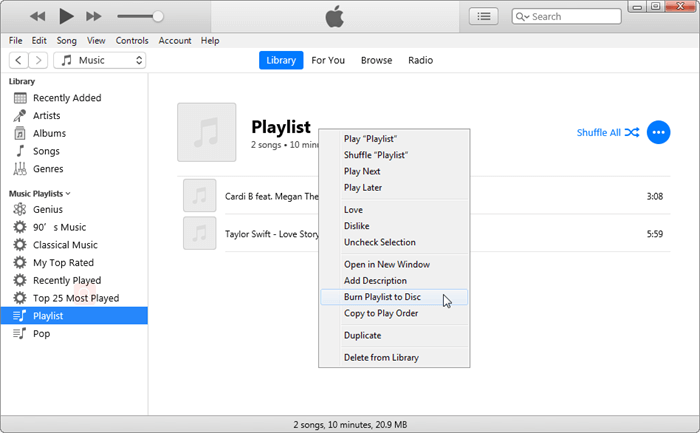Screen dimensions: 700x433
Task: Open the Albums library section
Action: point(49,133)
